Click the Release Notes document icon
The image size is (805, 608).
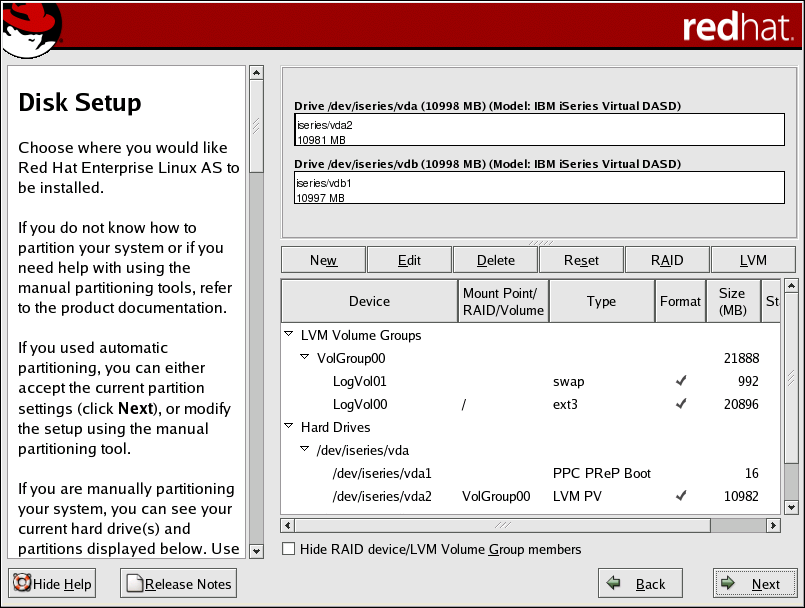[134, 584]
